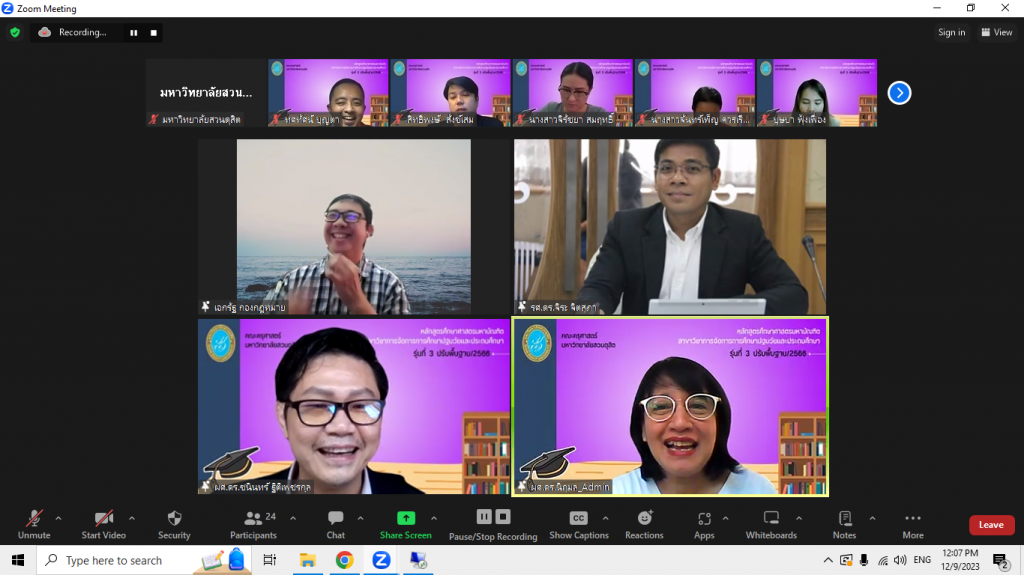Image resolution: width=1024 pixels, height=575 pixels.
Task: Open the Notes icon
Action: (x=844, y=518)
